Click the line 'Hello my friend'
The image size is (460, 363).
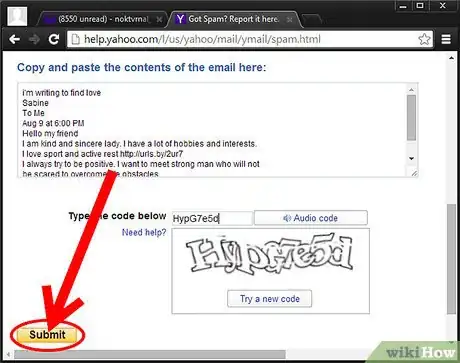click(x=50, y=134)
